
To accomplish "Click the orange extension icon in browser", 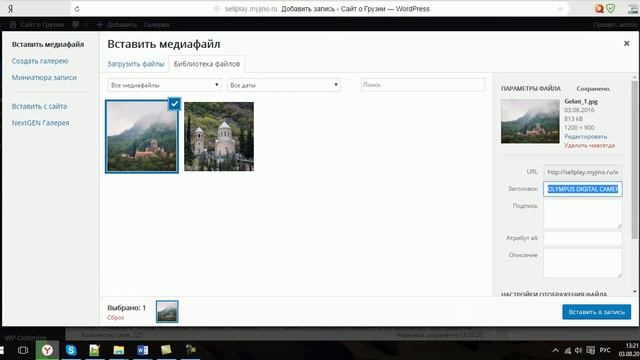I will tap(599, 9).
